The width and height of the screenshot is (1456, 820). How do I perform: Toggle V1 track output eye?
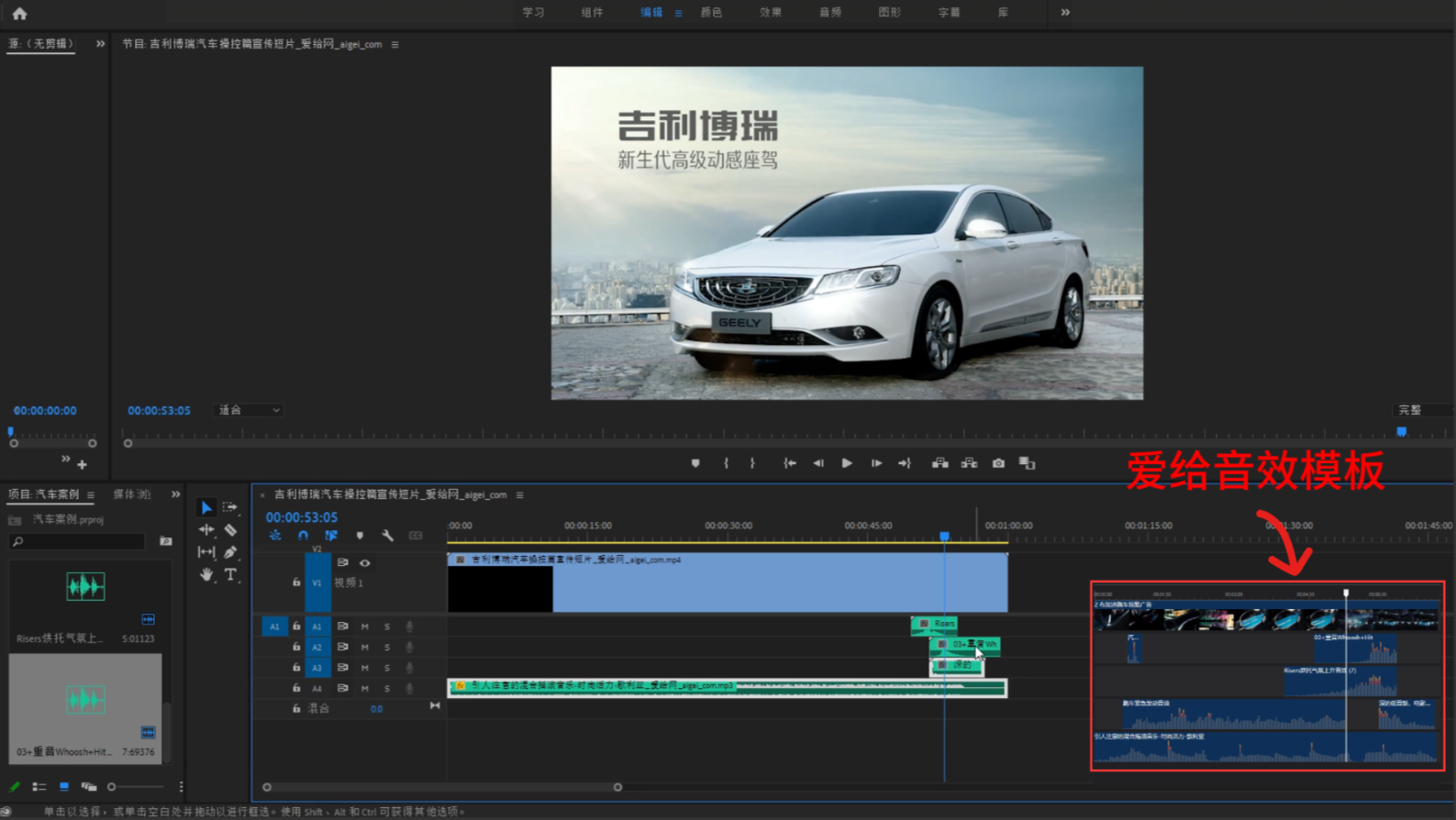tap(365, 562)
